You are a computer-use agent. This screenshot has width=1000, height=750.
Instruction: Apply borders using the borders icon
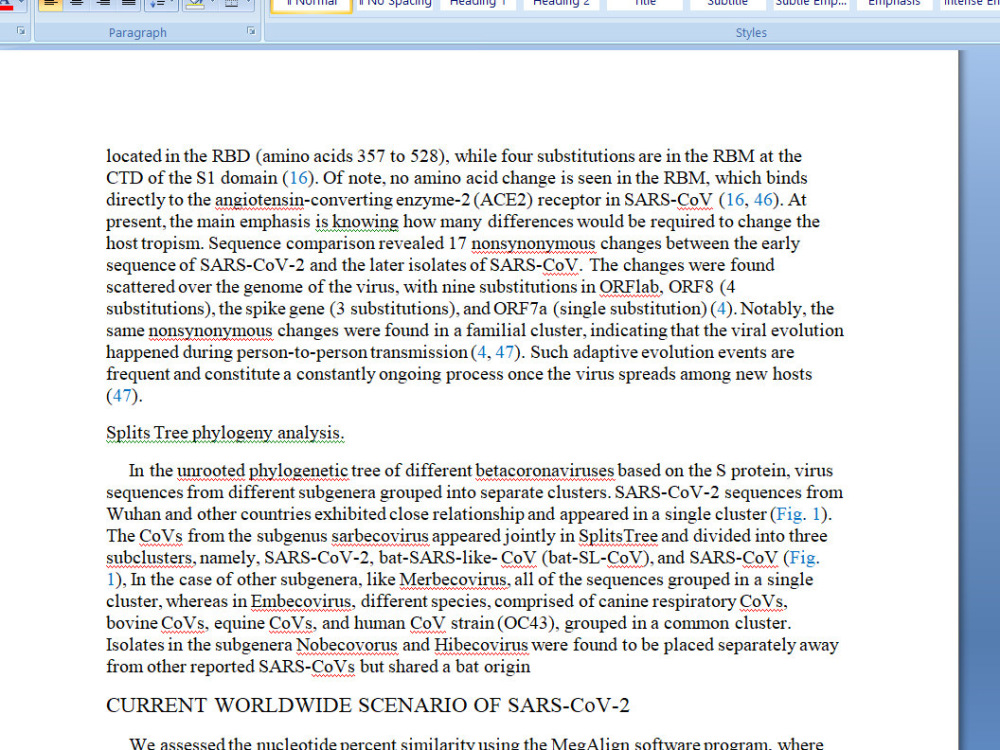tap(232, 3)
